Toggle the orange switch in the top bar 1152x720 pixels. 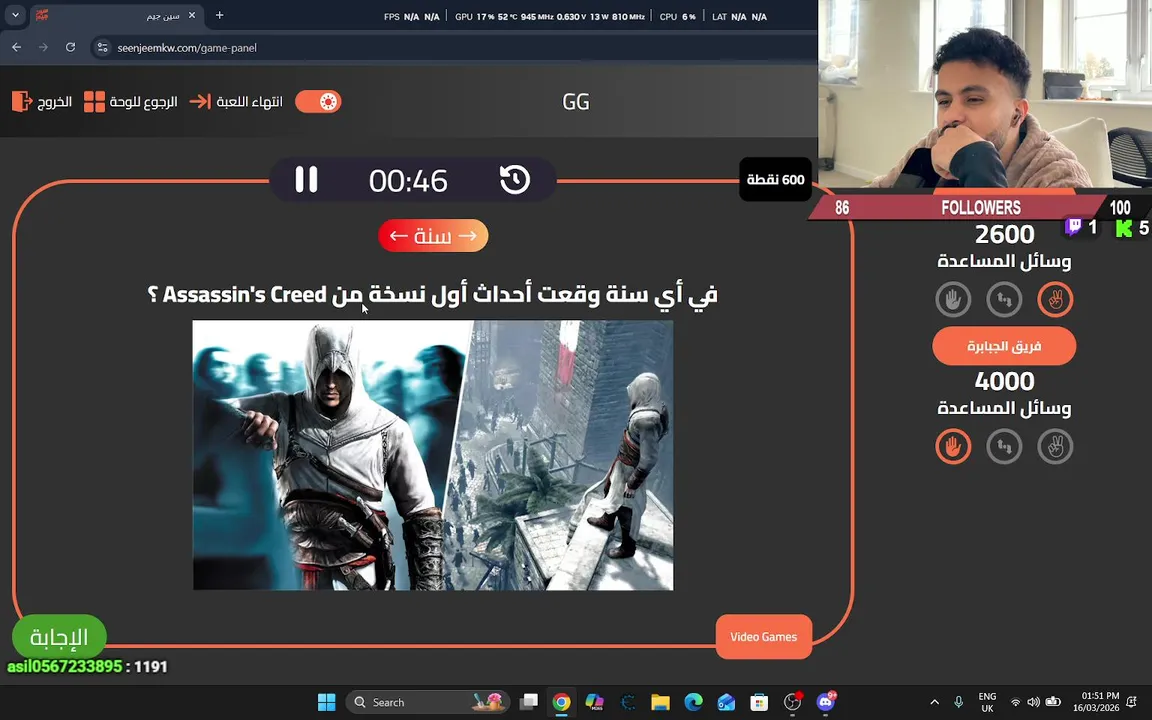coord(318,101)
